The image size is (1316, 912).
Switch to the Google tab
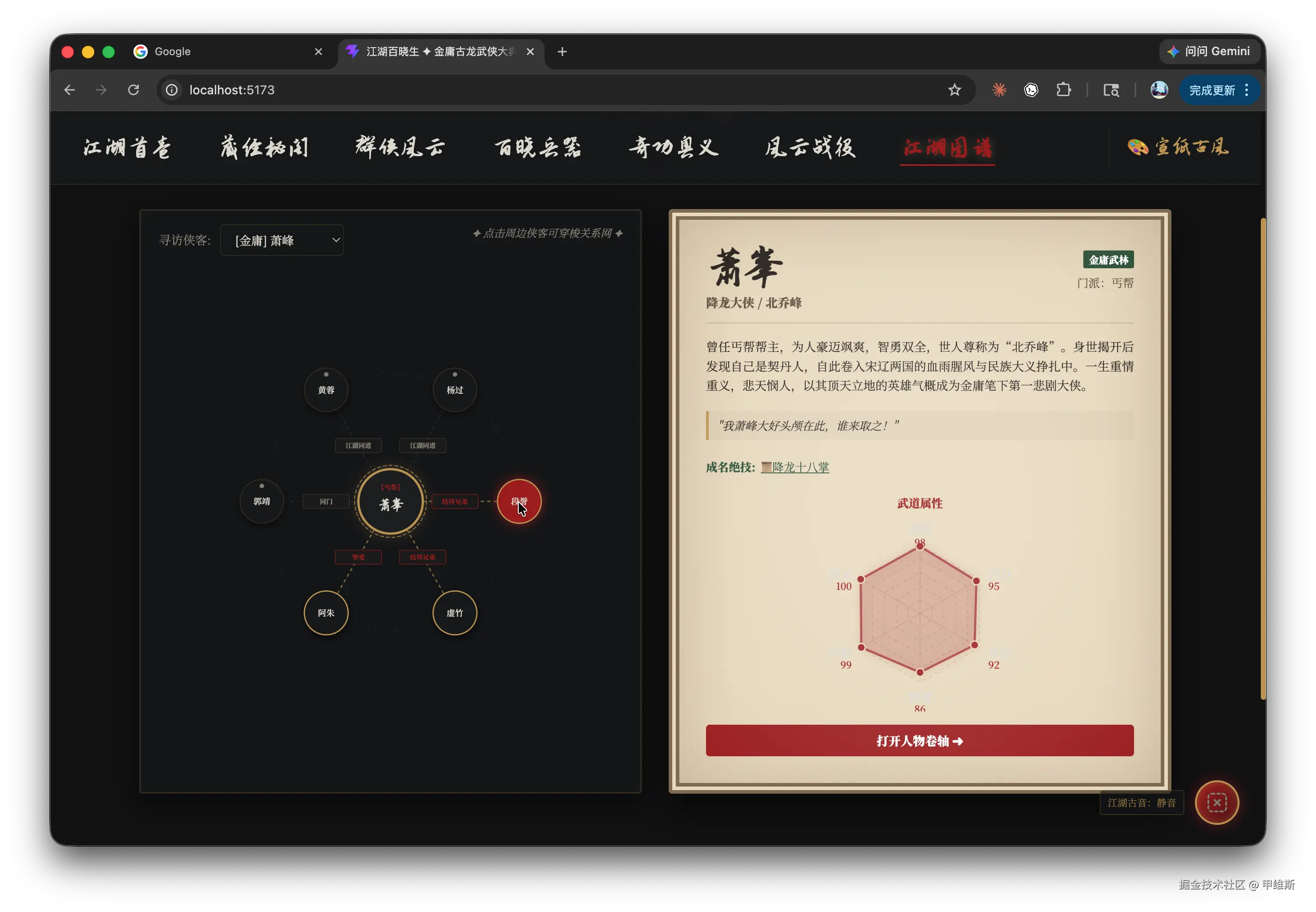[229, 52]
